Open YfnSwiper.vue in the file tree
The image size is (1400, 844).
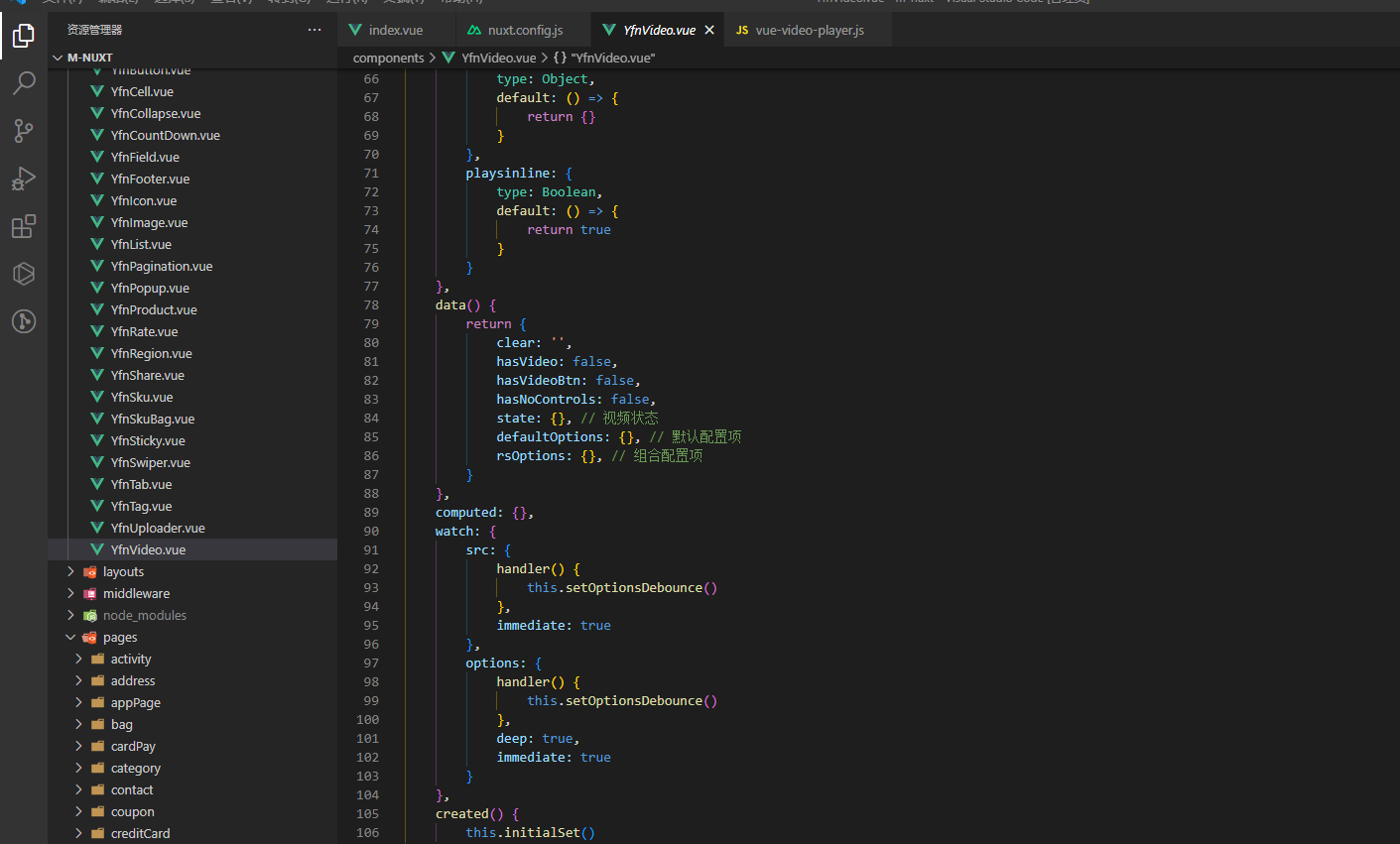click(150, 462)
